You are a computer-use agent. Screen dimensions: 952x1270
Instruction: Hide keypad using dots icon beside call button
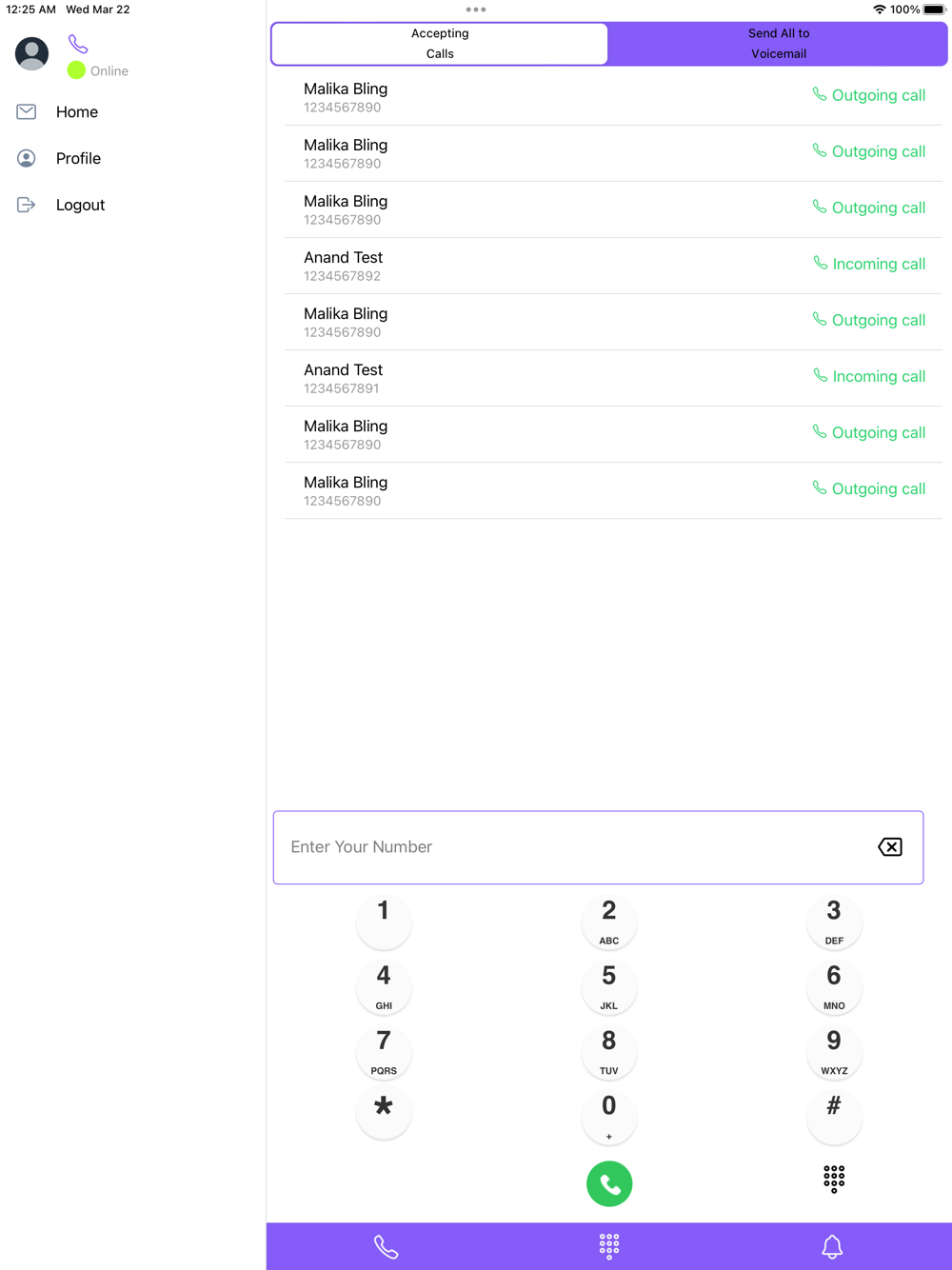834,1180
